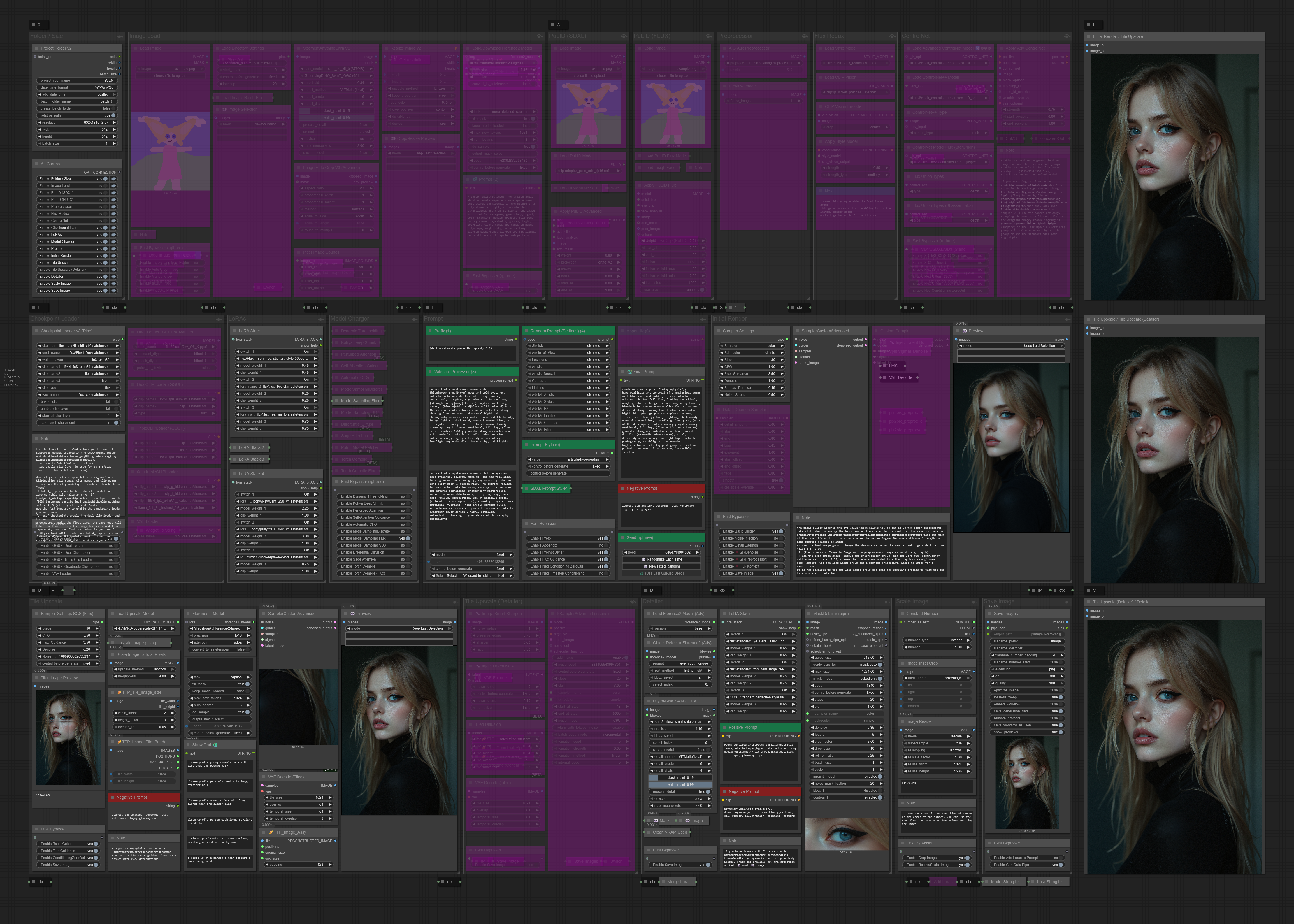Screen dimensions: 1294x924
Task: Open Scheduler simple dropdown in Sampler Settings
Action: pos(752,353)
